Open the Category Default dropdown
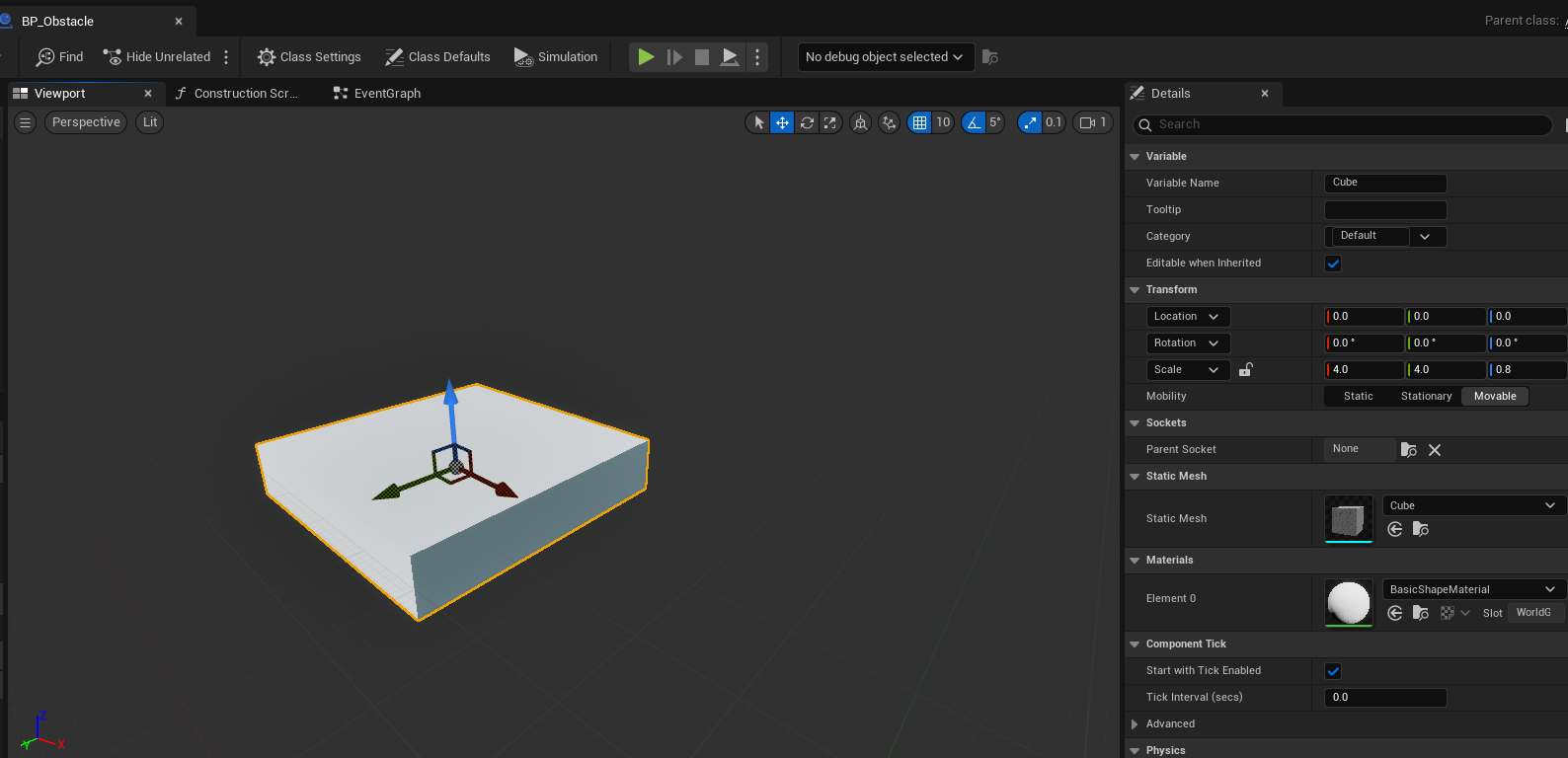 pyautogui.click(x=1385, y=236)
